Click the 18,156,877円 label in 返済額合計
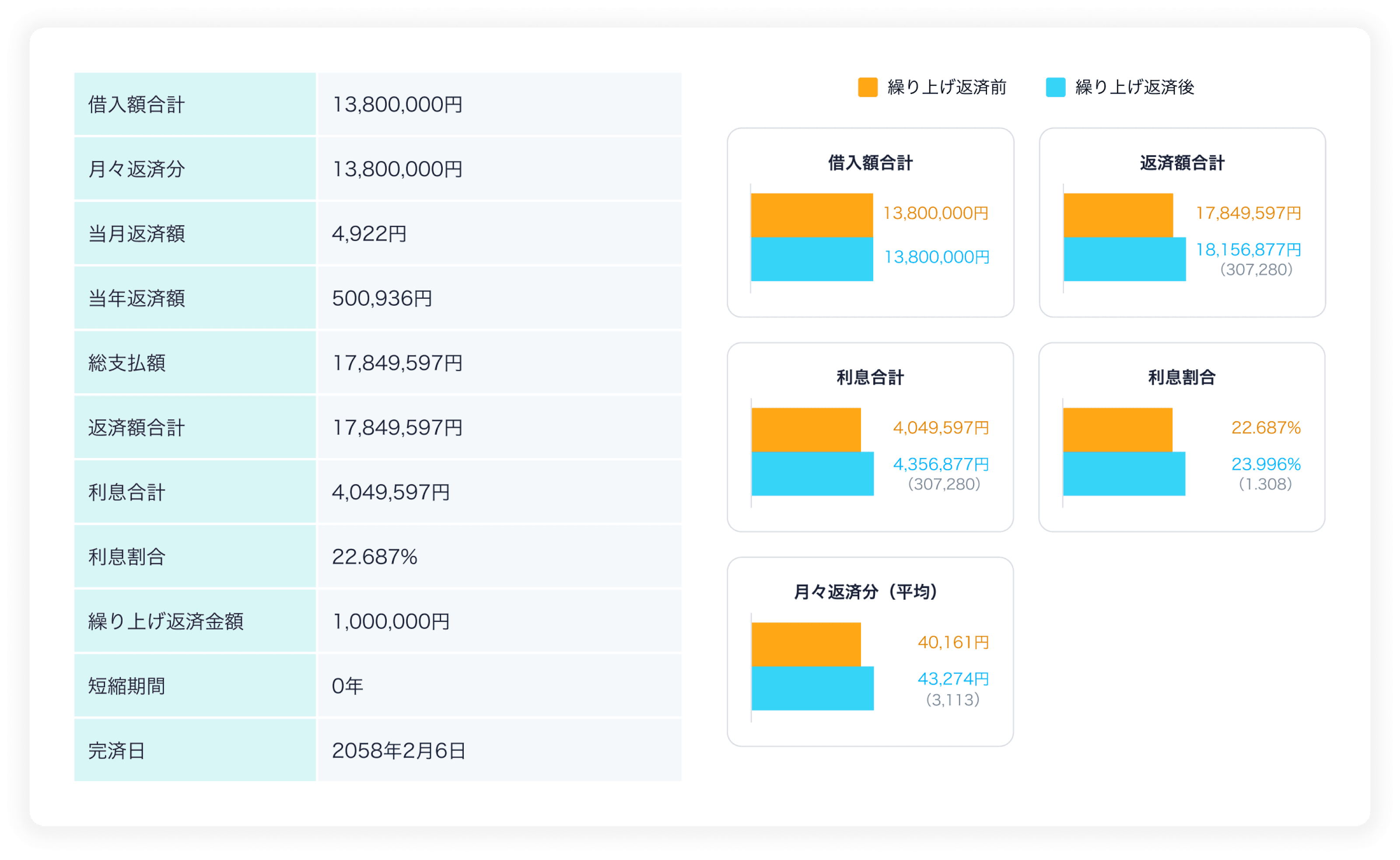Image resolution: width=1400 pixels, height=860 pixels. click(1248, 250)
